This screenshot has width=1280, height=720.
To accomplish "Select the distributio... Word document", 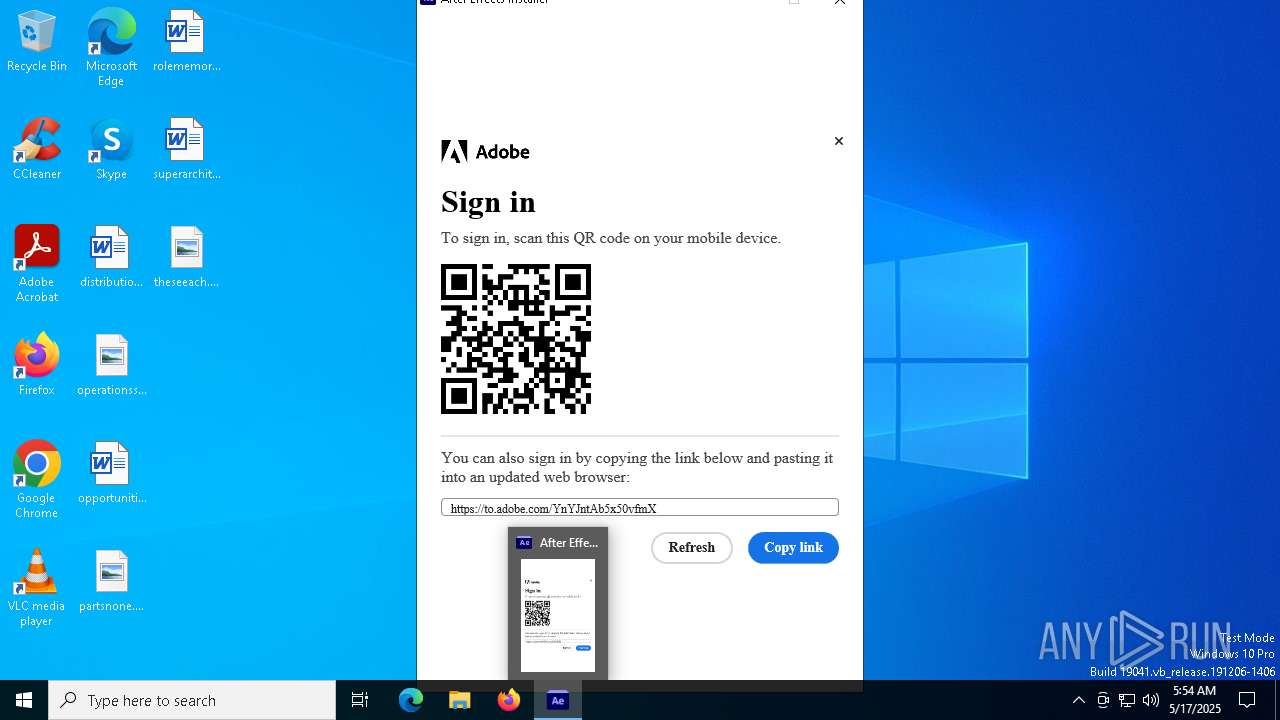I will pyautogui.click(x=111, y=258).
